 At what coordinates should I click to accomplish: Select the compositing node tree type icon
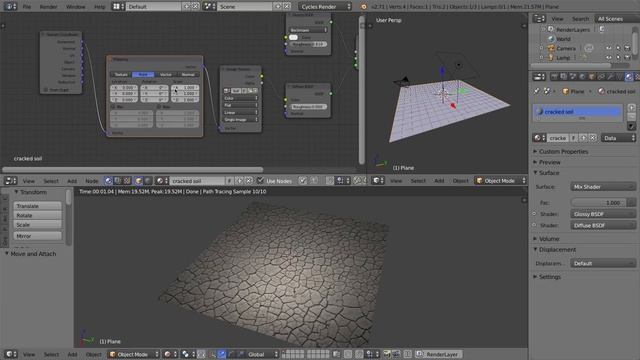[x=118, y=180]
